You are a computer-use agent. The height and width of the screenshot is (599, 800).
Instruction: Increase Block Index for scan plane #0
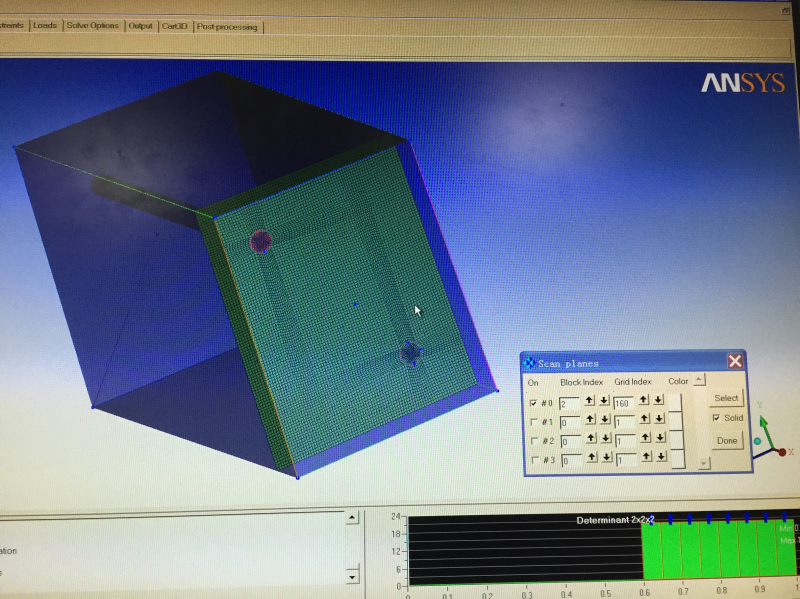[589, 401]
